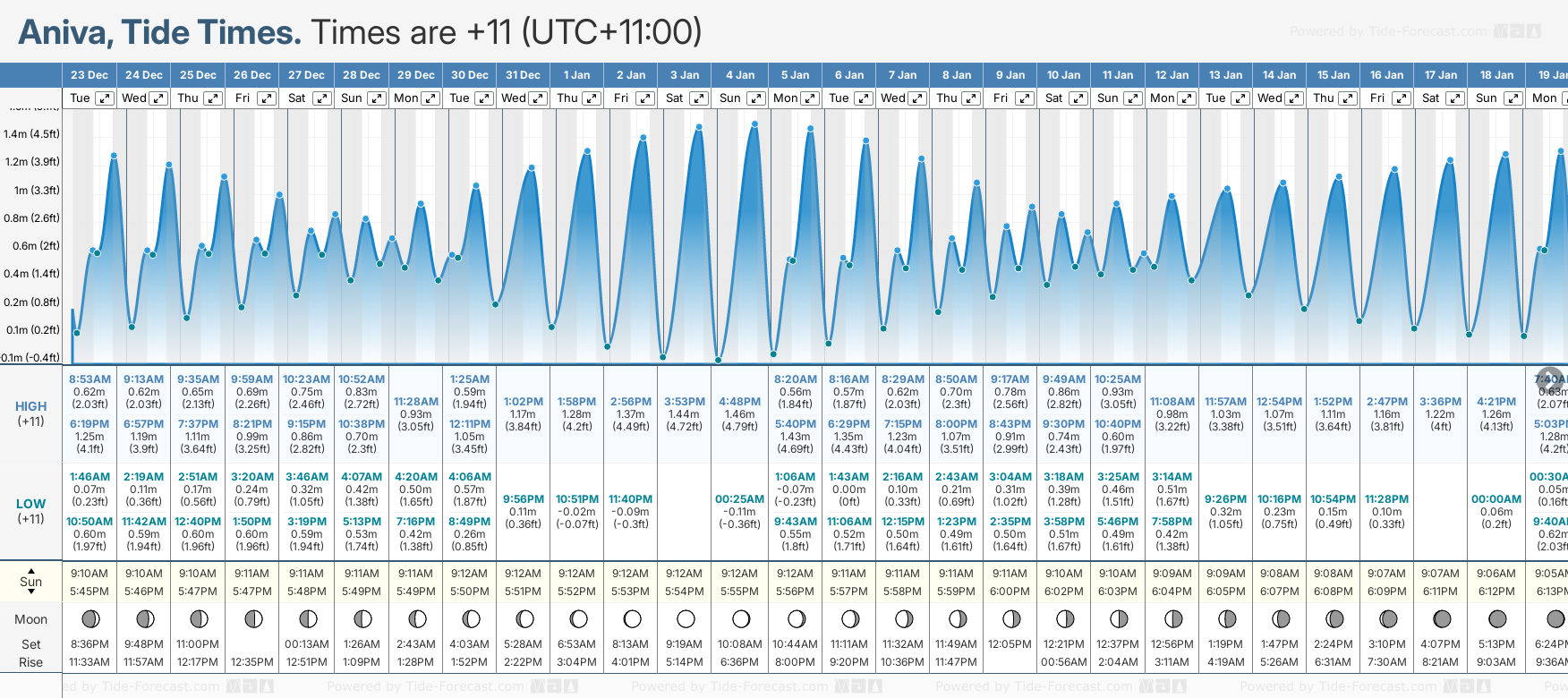Expand the Sat 17 Jan column
The image size is (1568, 698).
click(1455, 98)
